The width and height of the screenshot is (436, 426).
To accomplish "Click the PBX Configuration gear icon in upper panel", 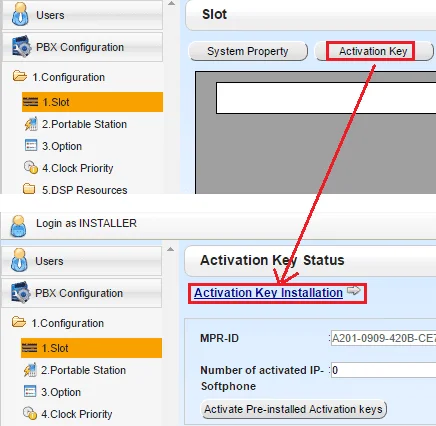I will pos(21,47).
